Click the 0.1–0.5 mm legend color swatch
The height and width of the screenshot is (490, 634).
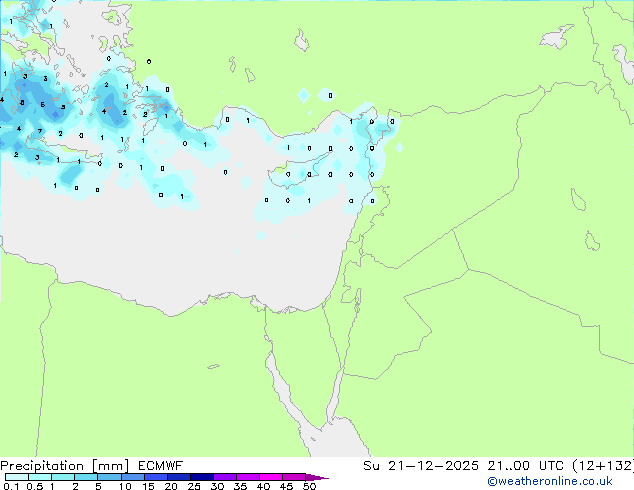pos(17,477)
